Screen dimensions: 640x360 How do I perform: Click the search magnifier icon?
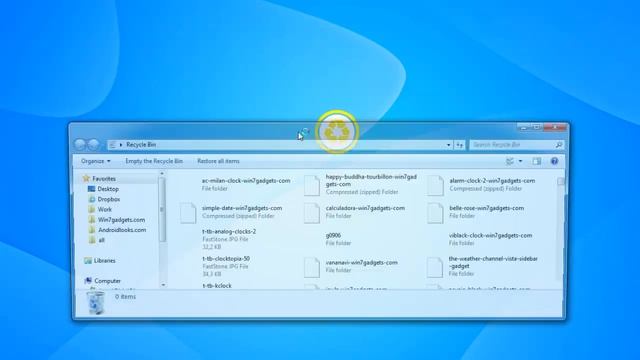point(559,144)
